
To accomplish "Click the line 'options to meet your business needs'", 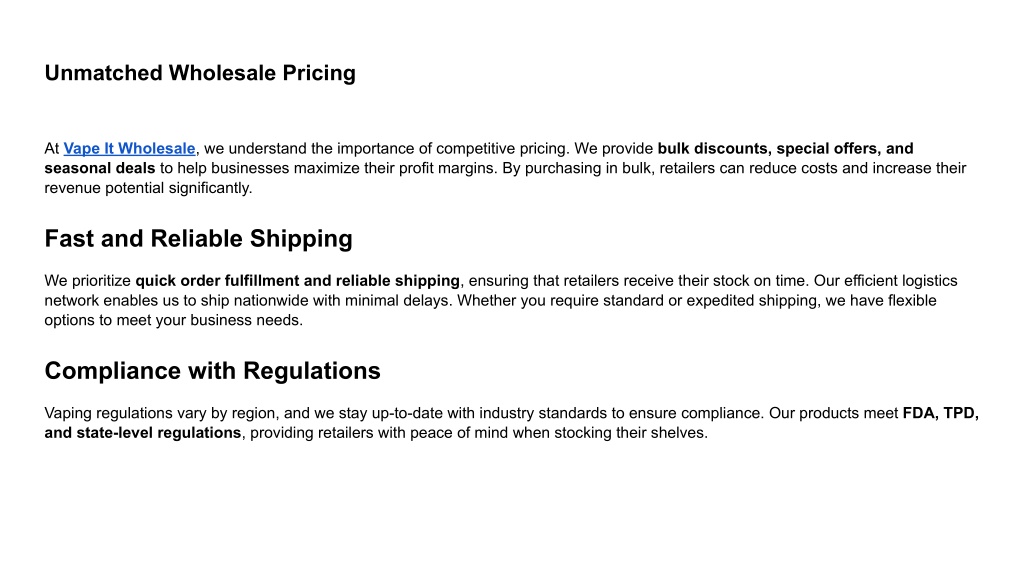I will 172,320.
